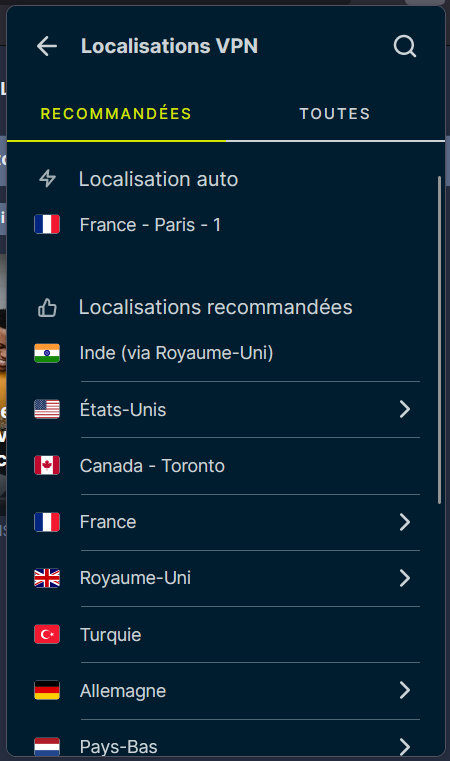This screenshot has width=450, height=761.
Task: Click the India flag icon
Action: (x=47, y=353)
